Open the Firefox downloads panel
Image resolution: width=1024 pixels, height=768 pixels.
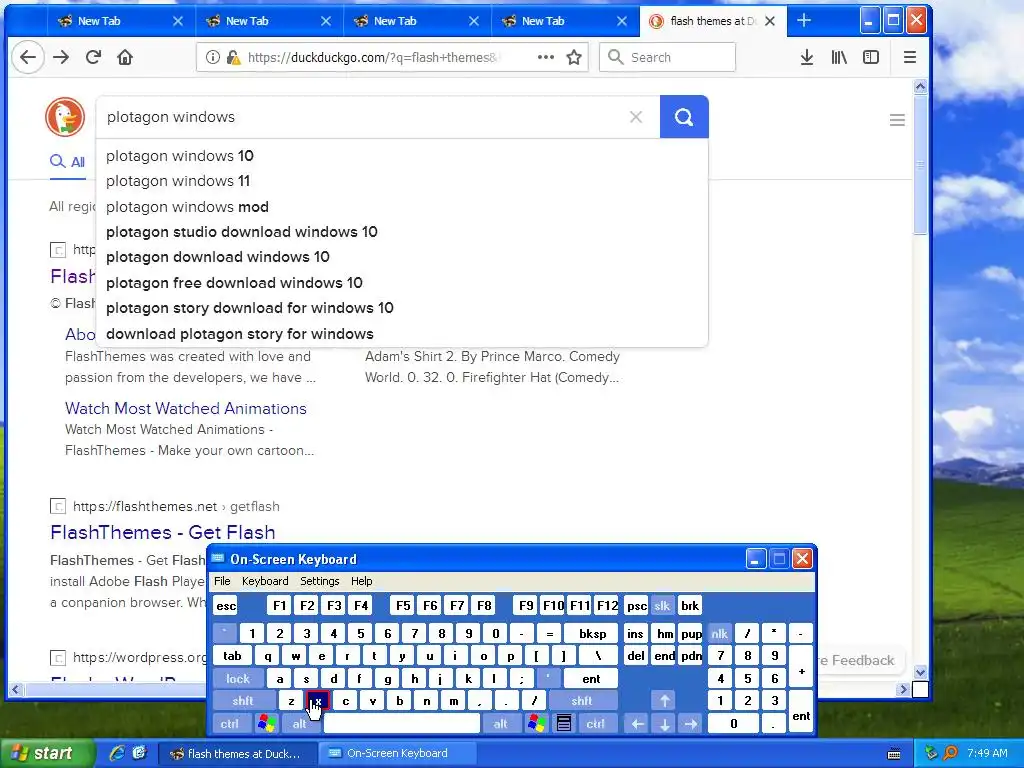(807, 57)
